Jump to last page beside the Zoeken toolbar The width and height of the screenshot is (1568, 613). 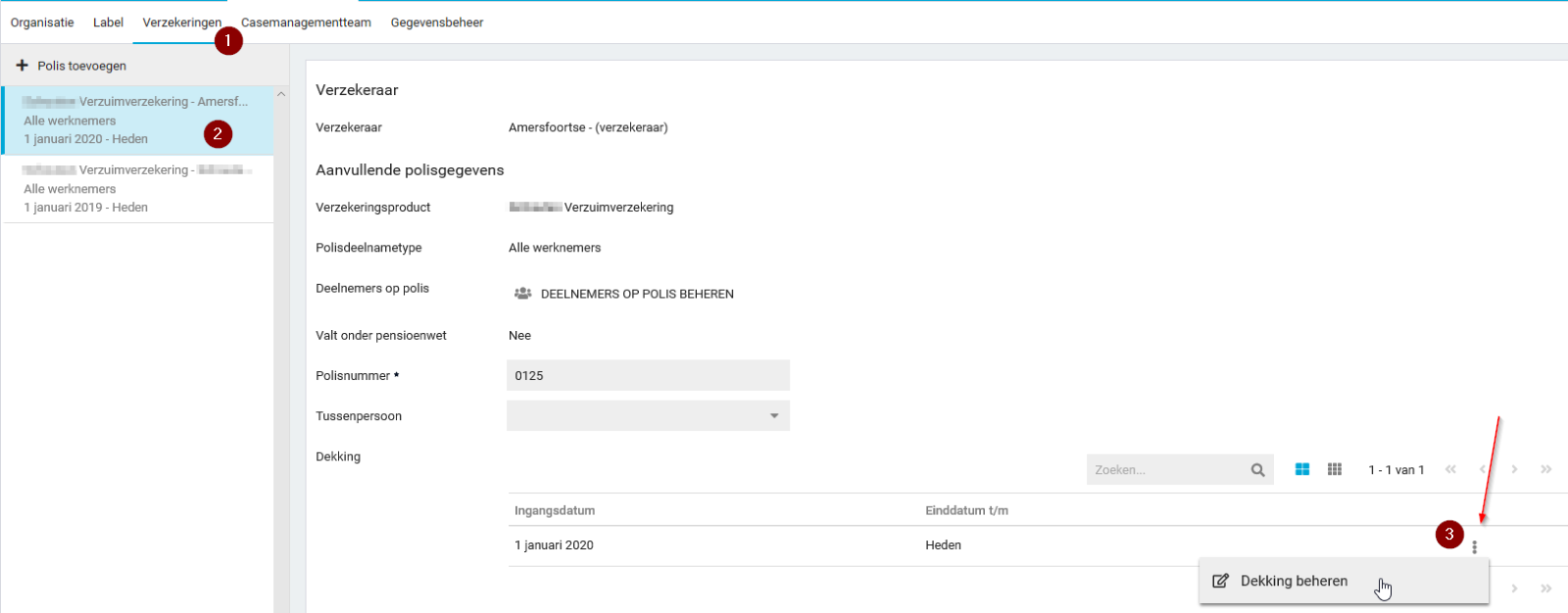pos(1545,470)
